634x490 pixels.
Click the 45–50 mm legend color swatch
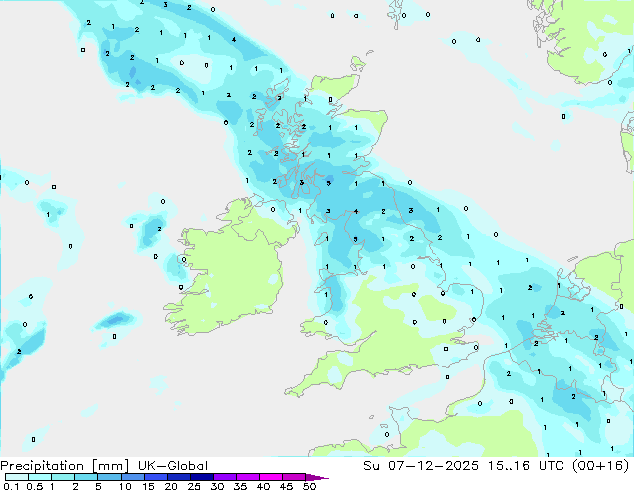pos(294,477)
